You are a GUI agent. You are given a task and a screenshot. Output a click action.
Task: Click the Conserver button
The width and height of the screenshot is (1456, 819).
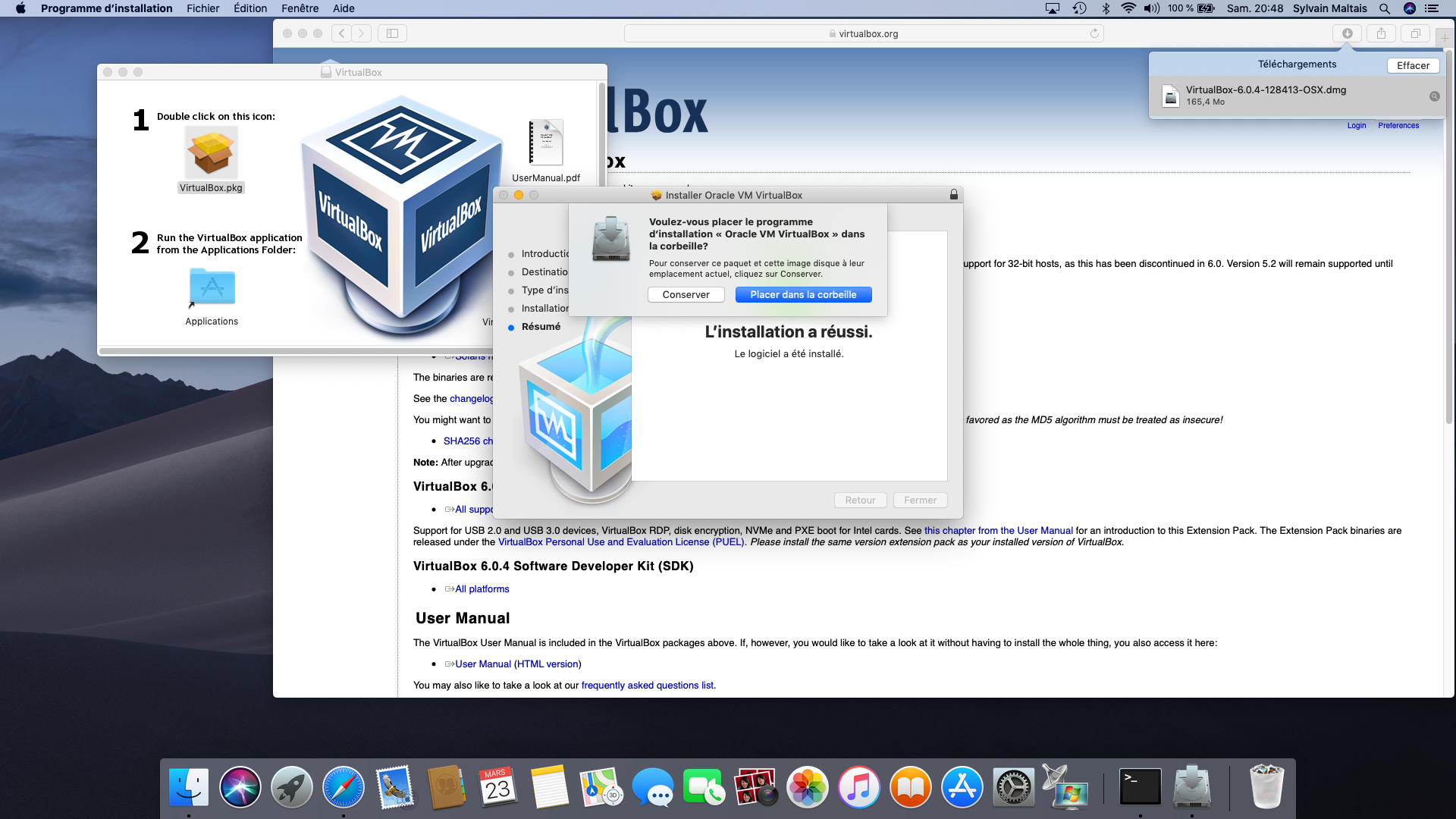click(686, 295)
